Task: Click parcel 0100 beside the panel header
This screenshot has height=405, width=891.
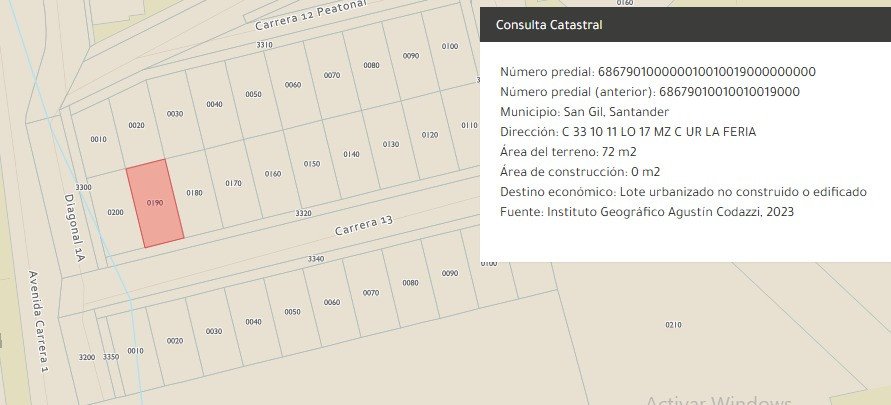Action: click(449, 47)
